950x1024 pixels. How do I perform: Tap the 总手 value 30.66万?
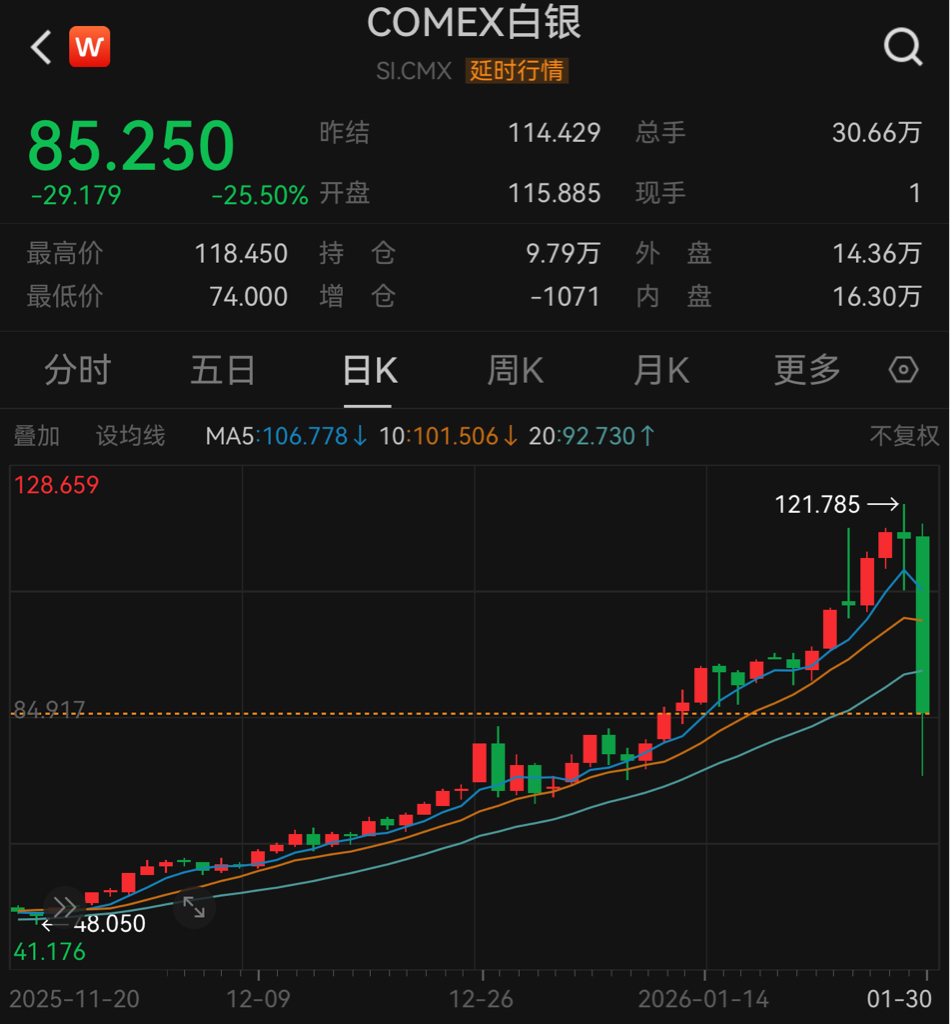coord(876,133)
